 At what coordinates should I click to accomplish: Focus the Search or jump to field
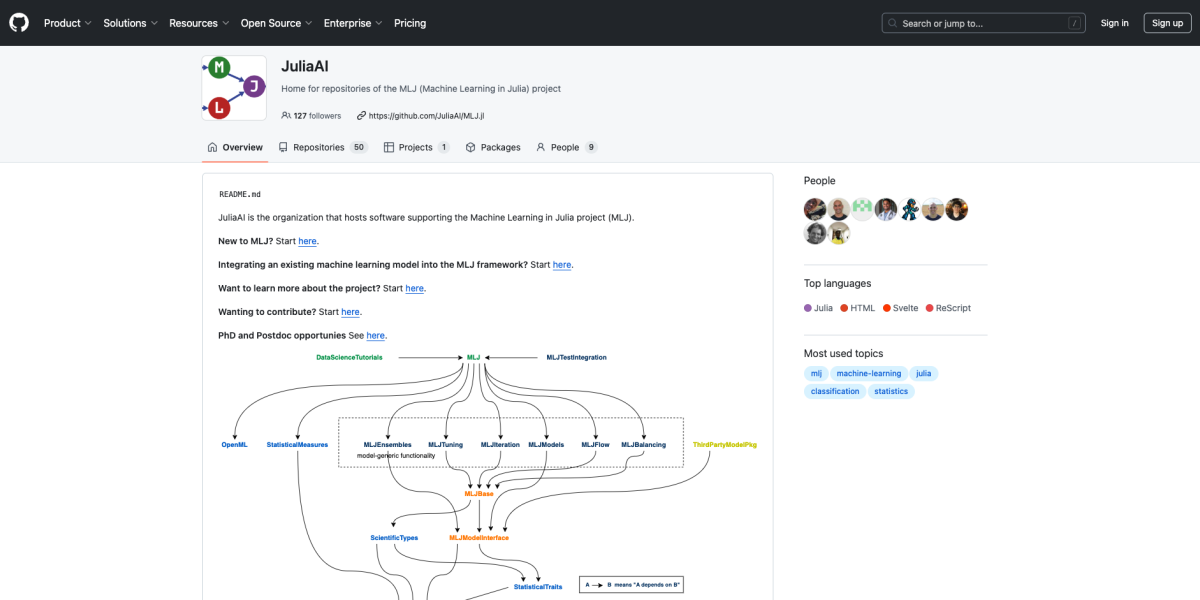tap(982, 23)
